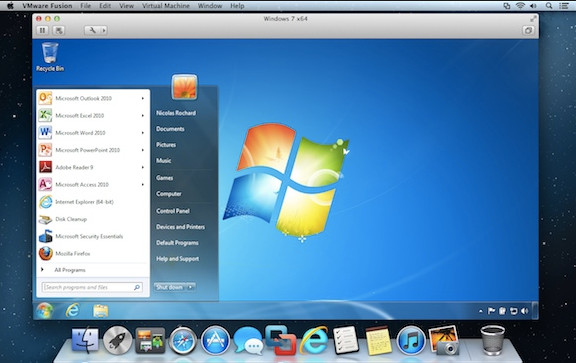576x363 pixels.
Task: Open Spotlight search in Mac menu bar
Action: tap(549, 6)
